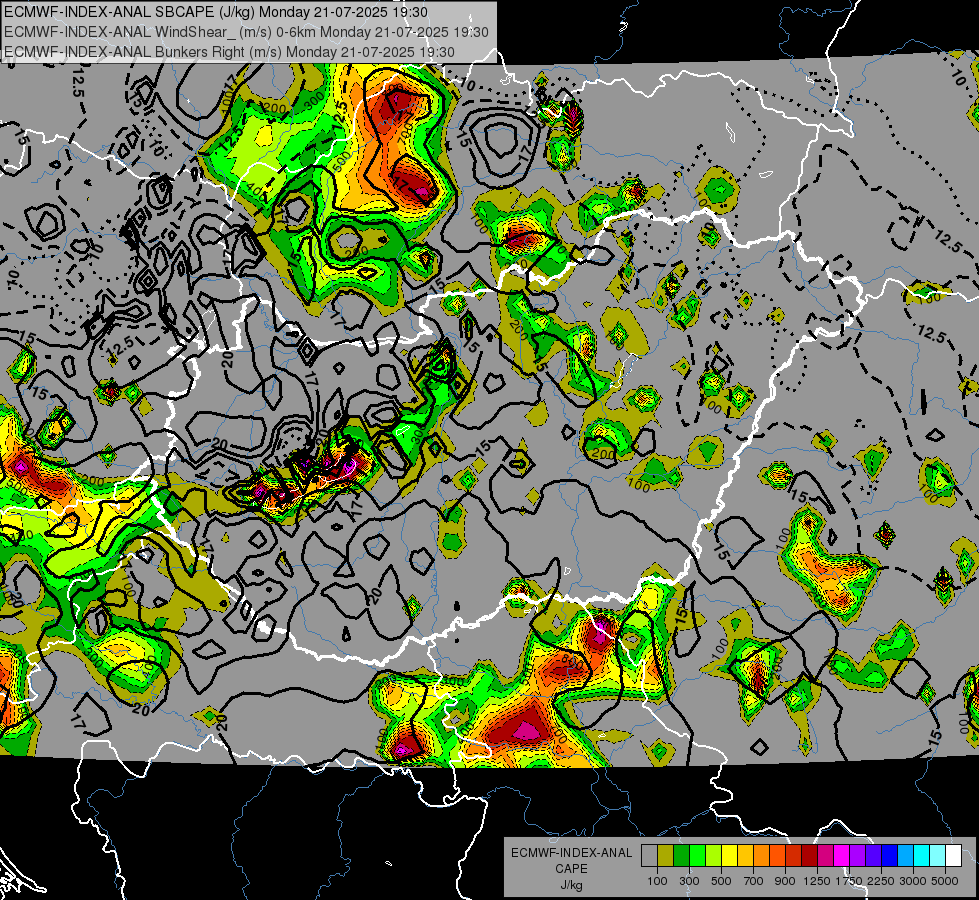The image size is (979, 900).
Task: Pick the gray swatch in the CAPE legend
Action: pos(649,855)
